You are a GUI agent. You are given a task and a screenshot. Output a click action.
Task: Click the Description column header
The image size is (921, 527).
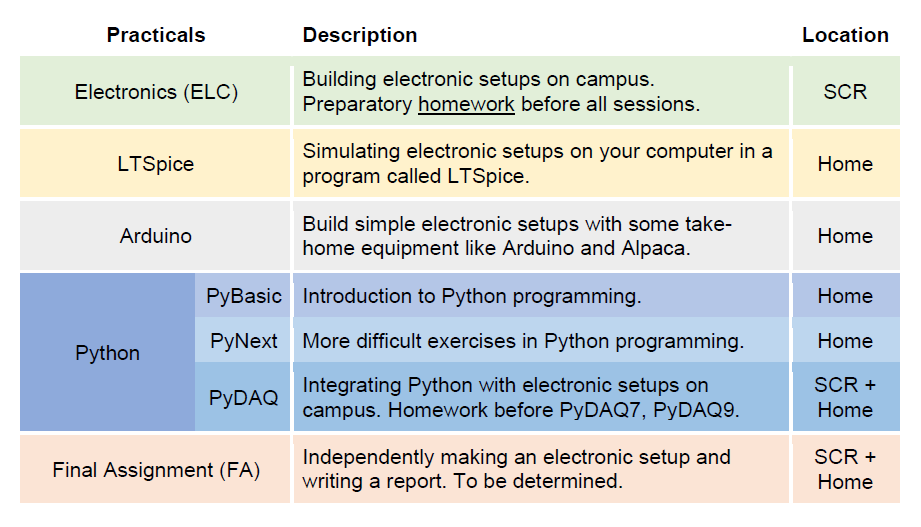pyautogui.click(x=360, y=35)
